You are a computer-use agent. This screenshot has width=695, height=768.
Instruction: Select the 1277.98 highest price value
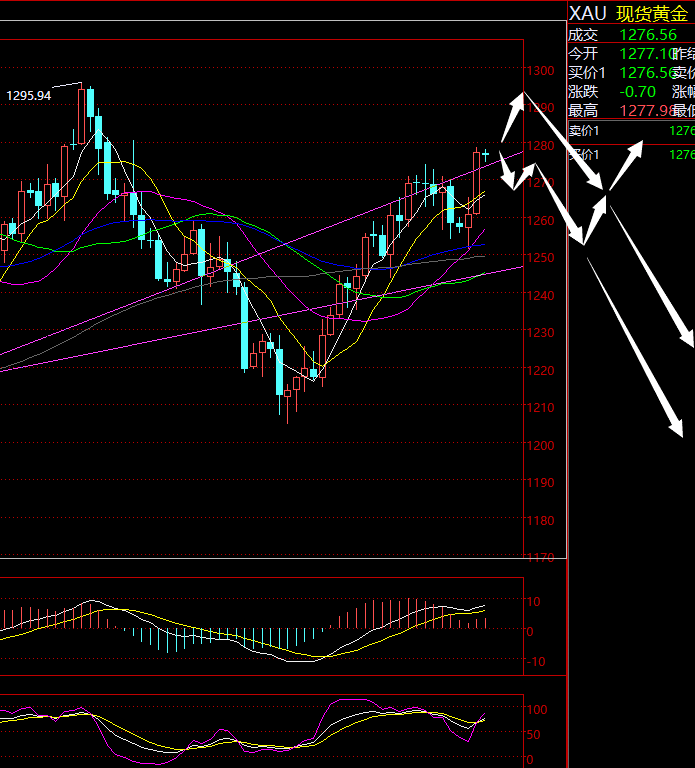click(647, 111)
